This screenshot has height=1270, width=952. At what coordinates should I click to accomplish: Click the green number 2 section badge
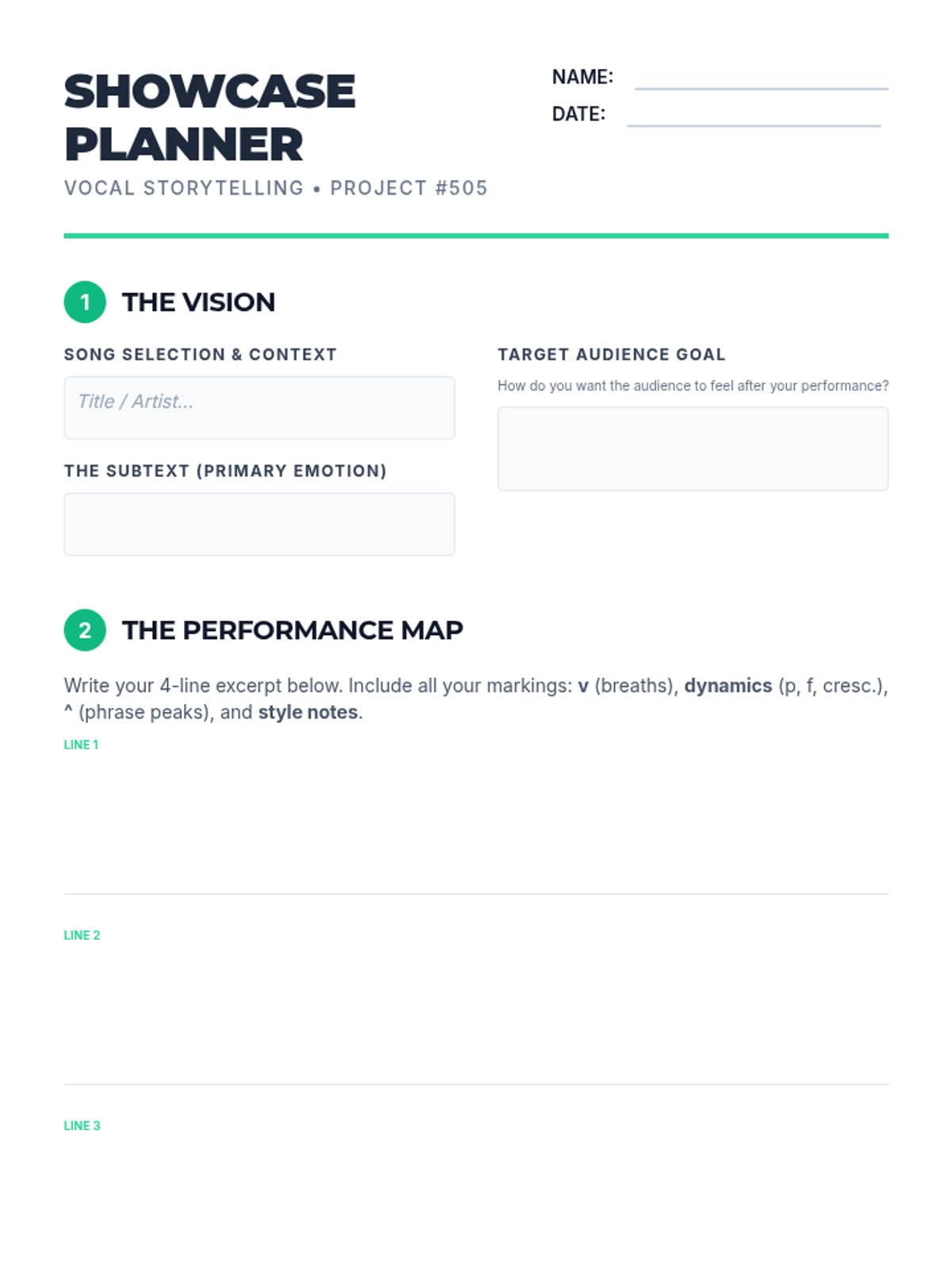pyautogui.click(x=85, y=630)
